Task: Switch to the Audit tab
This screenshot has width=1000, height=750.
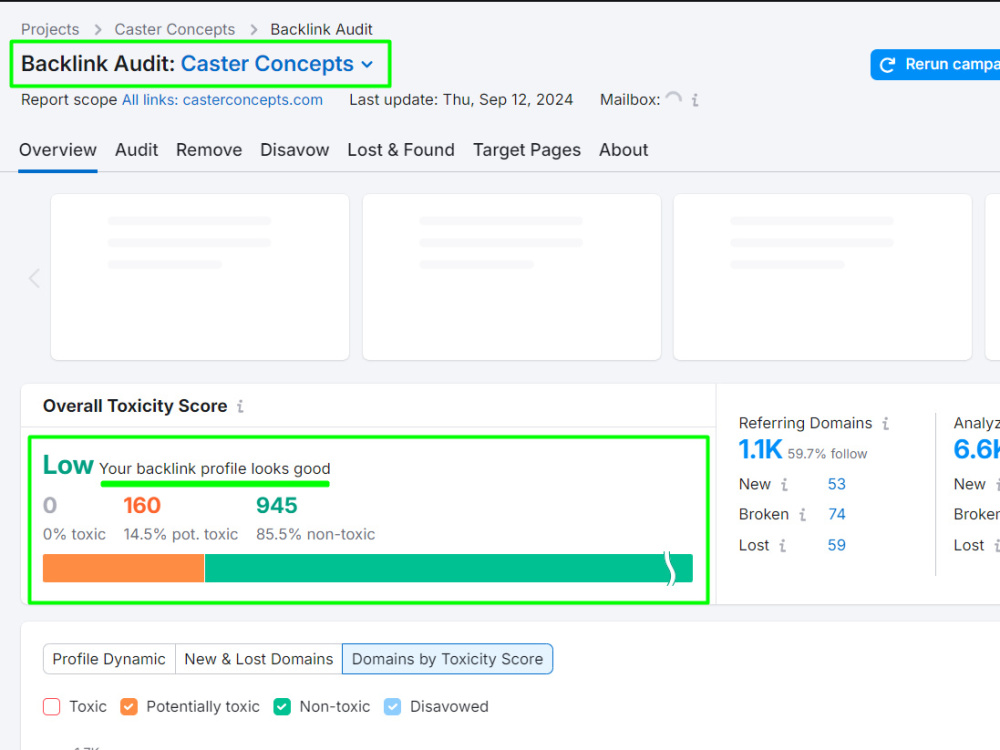Action: (x=136, y=150)
